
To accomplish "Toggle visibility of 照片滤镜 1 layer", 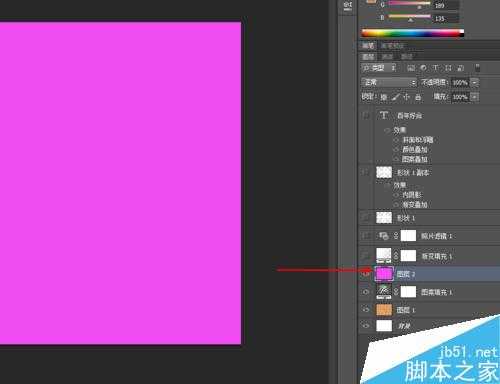I will 366,236.
